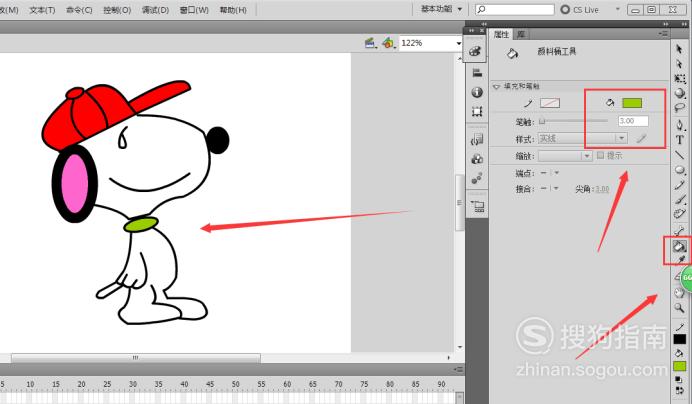Open the 窗口(W) menu
The height and width of the screenshot is (404, 692).
(194, 10)
